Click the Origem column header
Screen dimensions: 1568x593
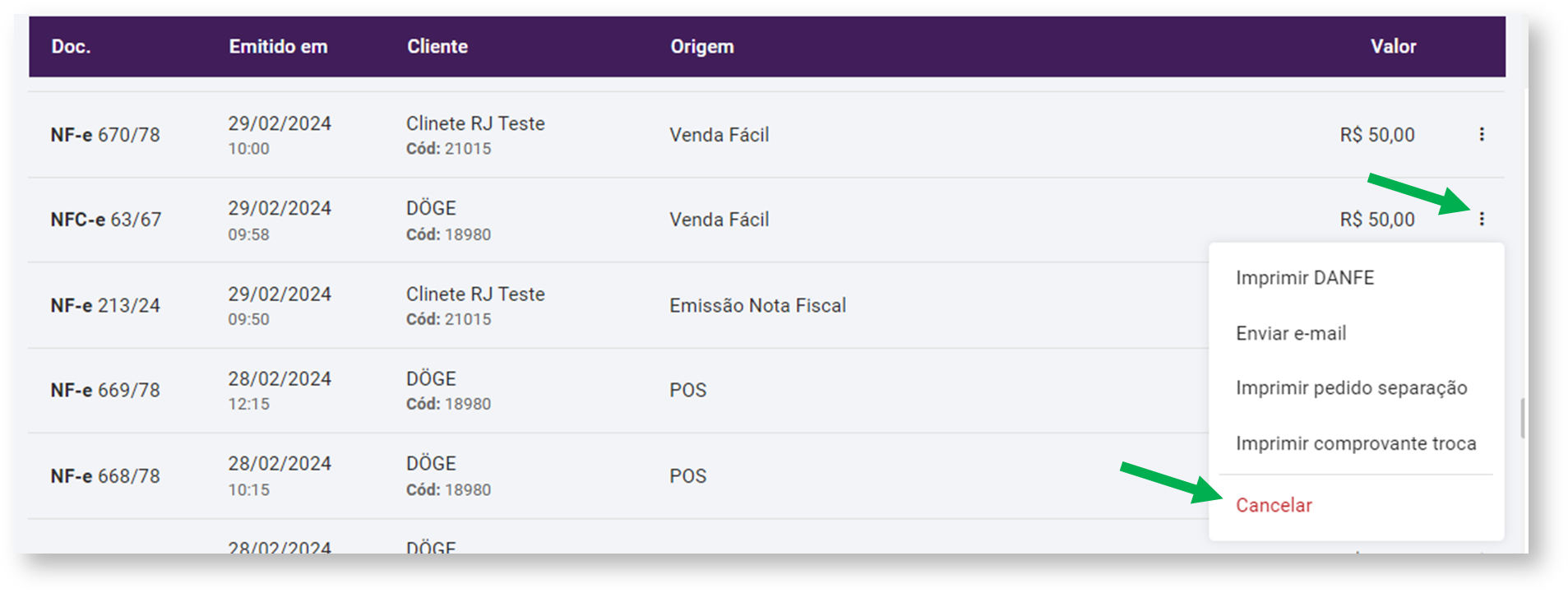pos(702,47)
